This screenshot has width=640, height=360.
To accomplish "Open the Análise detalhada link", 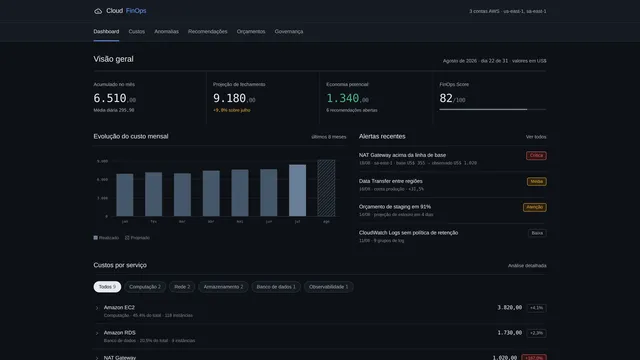I will pos(527,266).
